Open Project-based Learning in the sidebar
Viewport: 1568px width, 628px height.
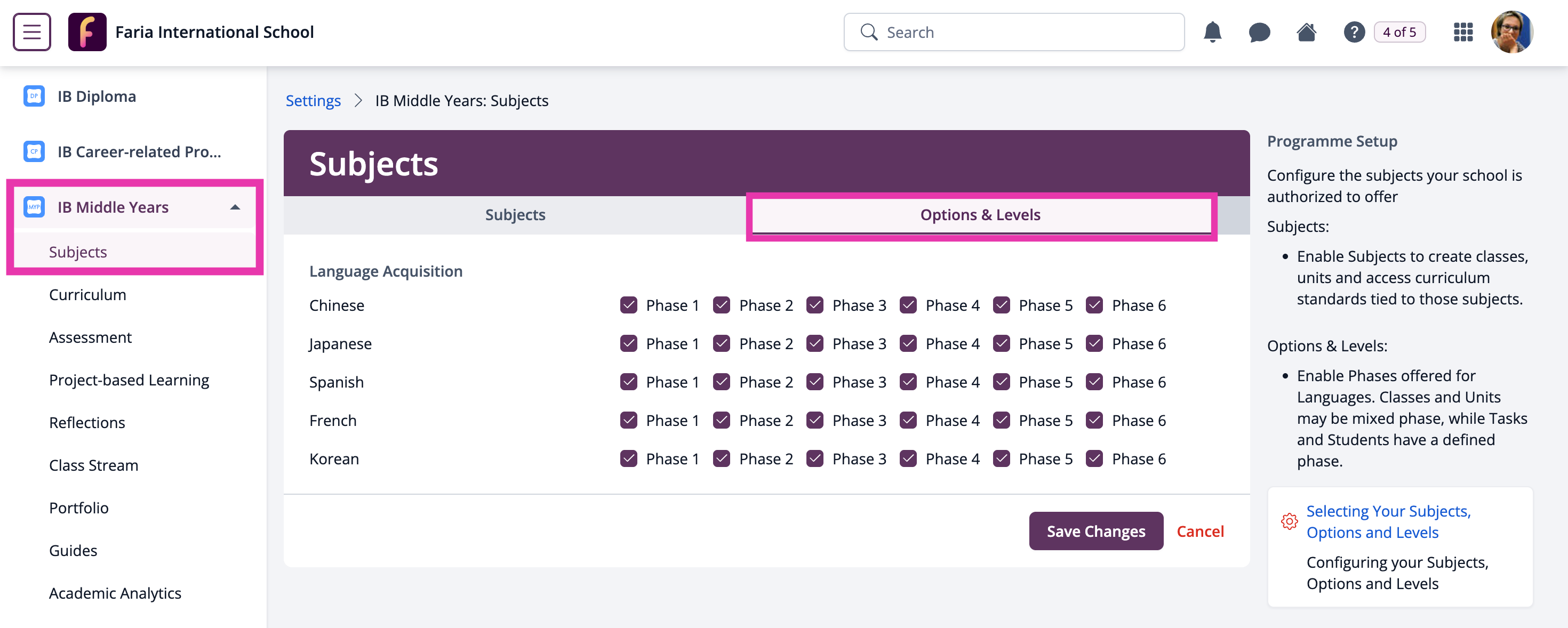tap(129, 380)
